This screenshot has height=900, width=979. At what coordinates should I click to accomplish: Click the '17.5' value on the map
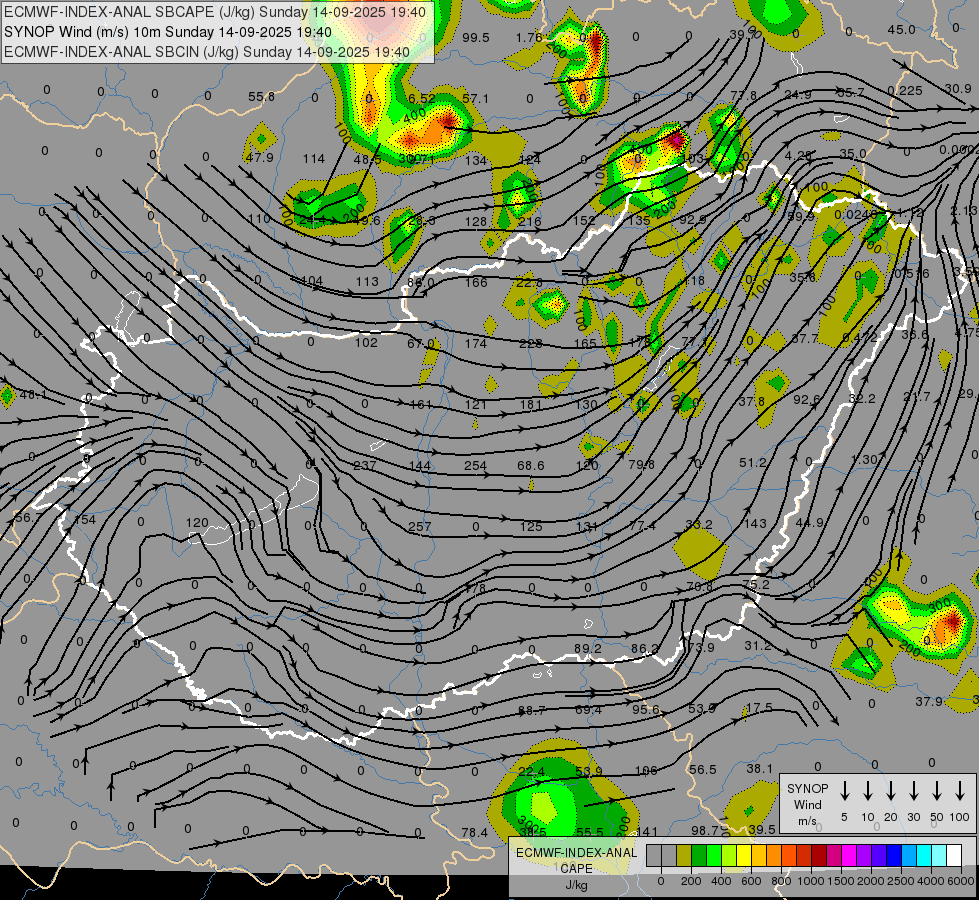pos(759,708)
